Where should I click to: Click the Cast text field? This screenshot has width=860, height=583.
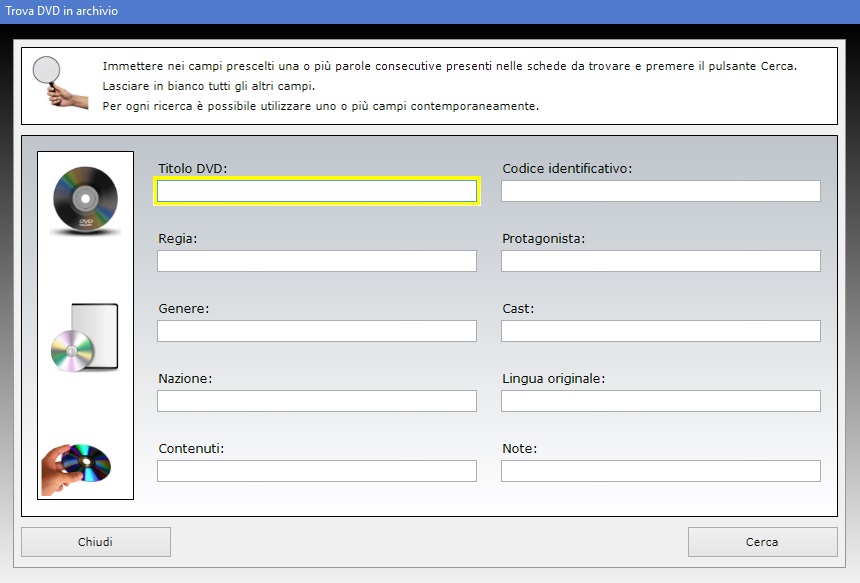click(x=660, y=331)
